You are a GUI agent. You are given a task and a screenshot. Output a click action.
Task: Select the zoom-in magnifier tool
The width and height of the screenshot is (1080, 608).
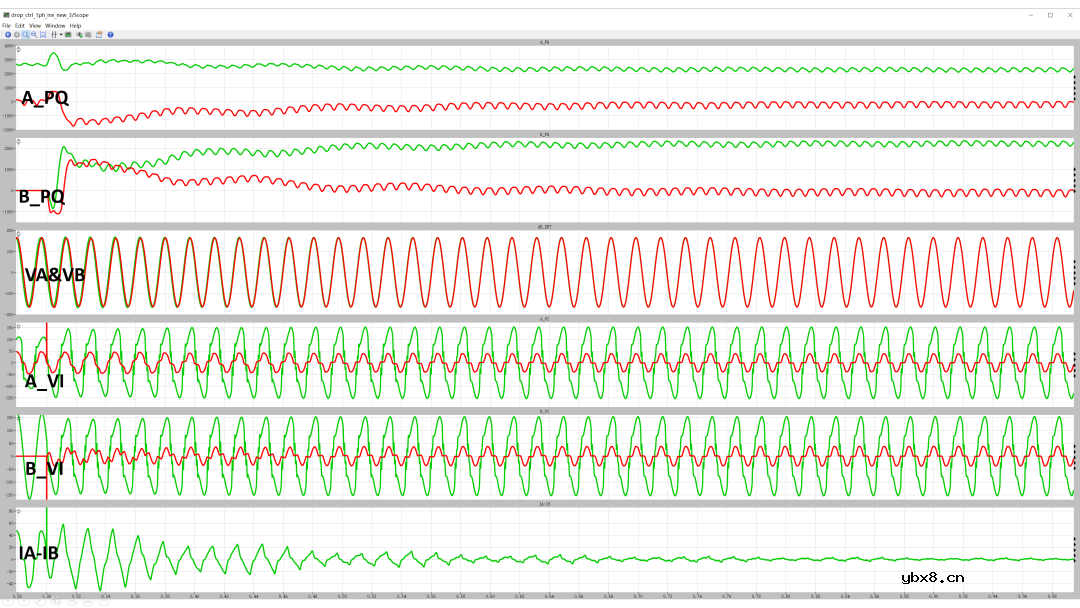tap(25, 34)
